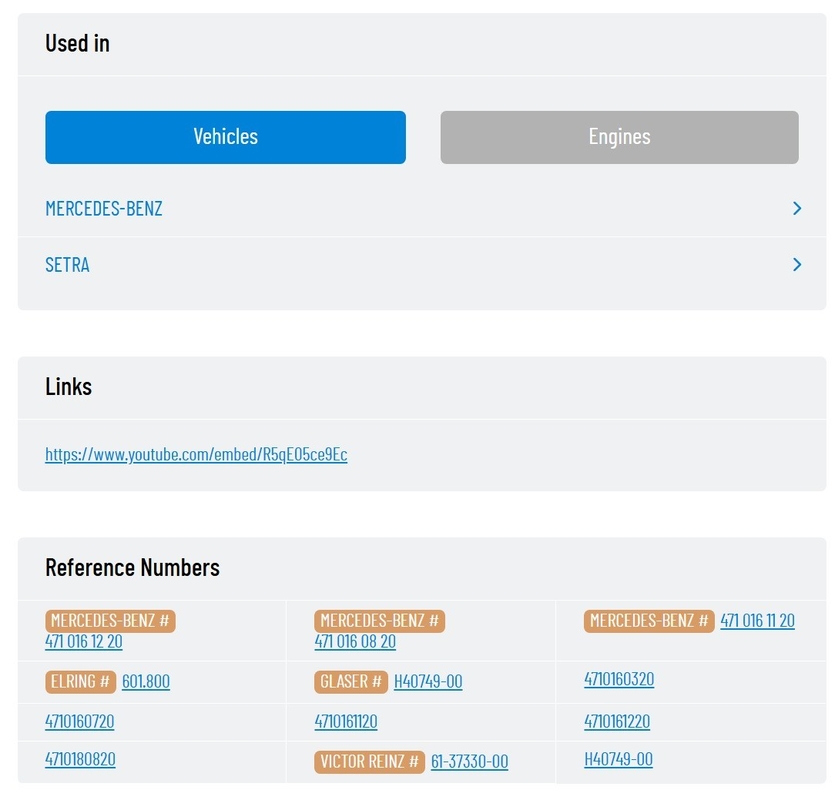Image resolution: width=835 pixels, height=800 pixels.
Task: Open reference number 471 016 12 20
Action: (x=84, y=641)
